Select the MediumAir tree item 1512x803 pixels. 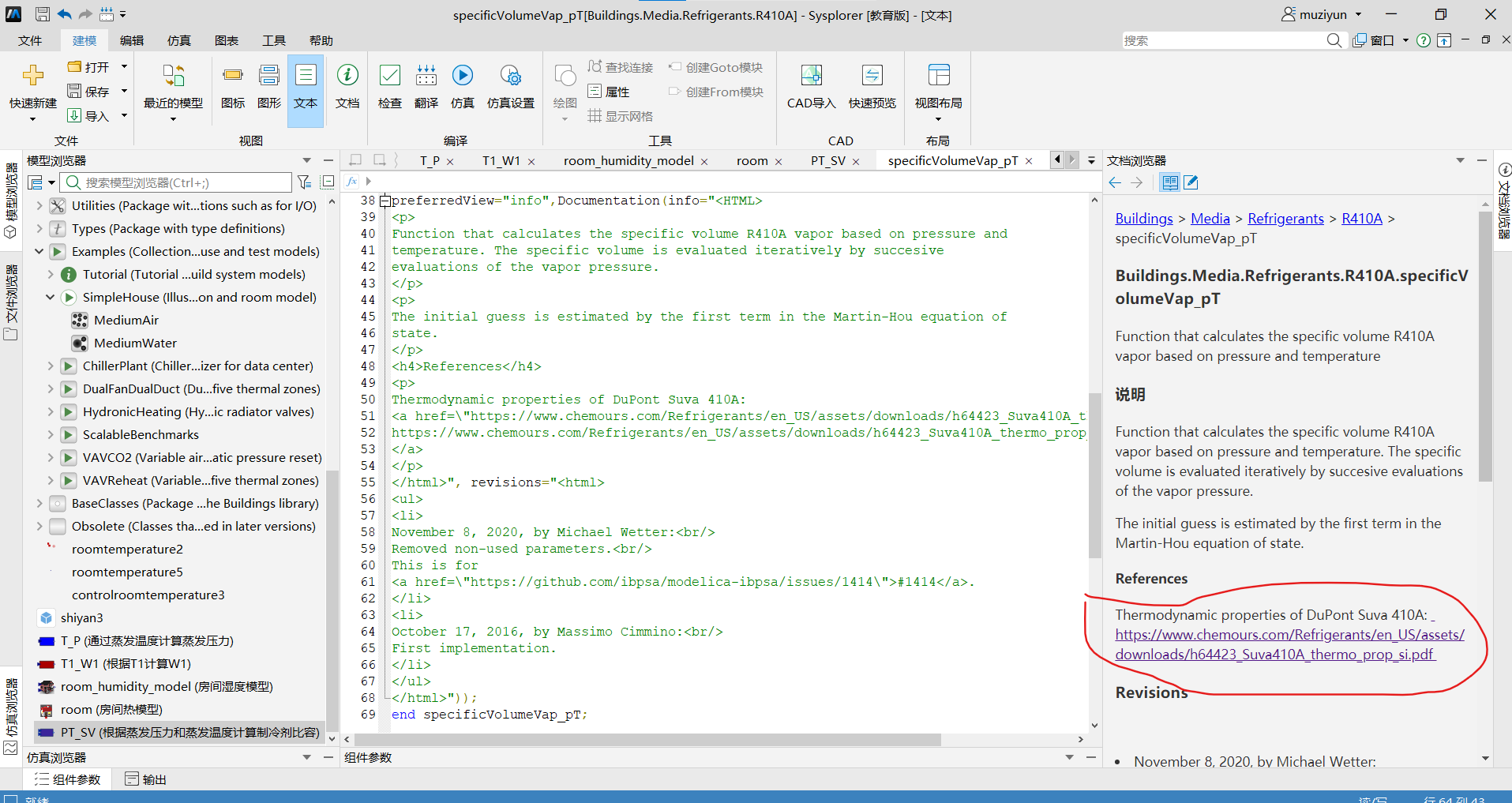tap(126, 320)
